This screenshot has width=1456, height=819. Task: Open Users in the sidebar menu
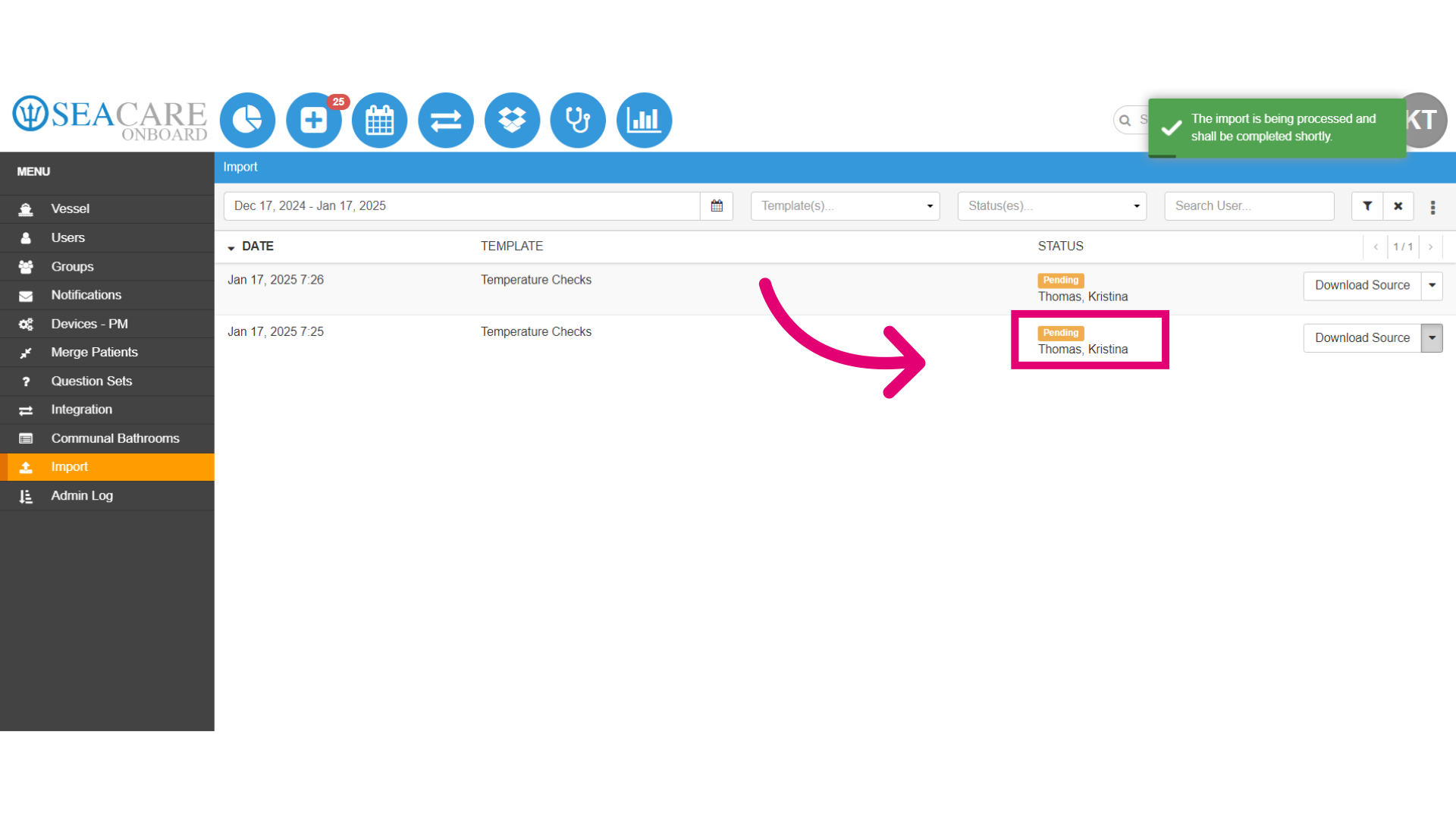click(107, 237)
